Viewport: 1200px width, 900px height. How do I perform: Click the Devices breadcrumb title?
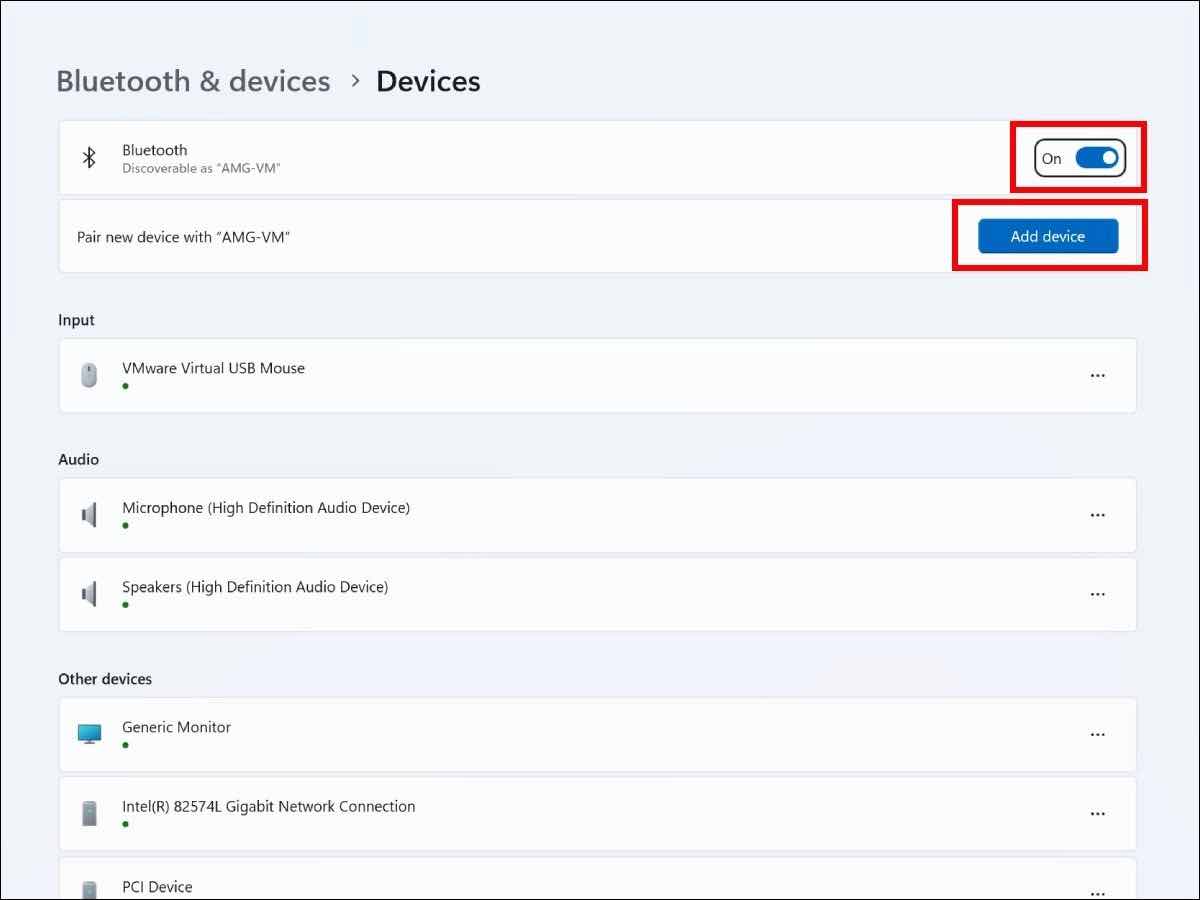tap(428, 81)
